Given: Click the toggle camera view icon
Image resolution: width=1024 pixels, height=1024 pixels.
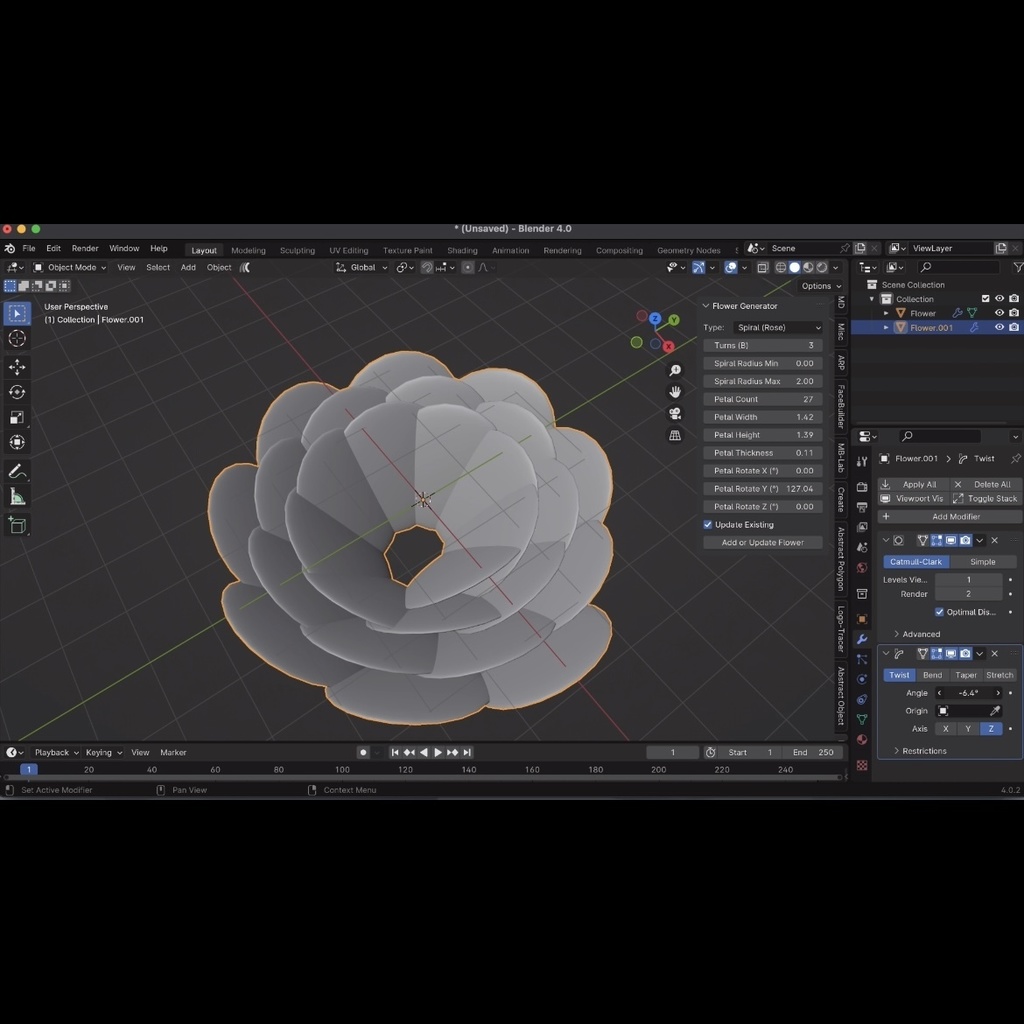Looking at the screenshot, I should (x=676, y=414).
